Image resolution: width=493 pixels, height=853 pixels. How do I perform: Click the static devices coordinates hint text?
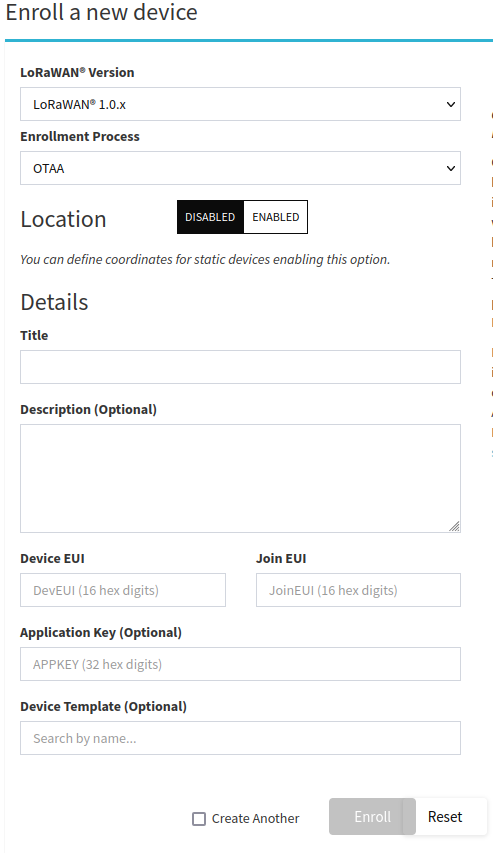click(205, 259)
